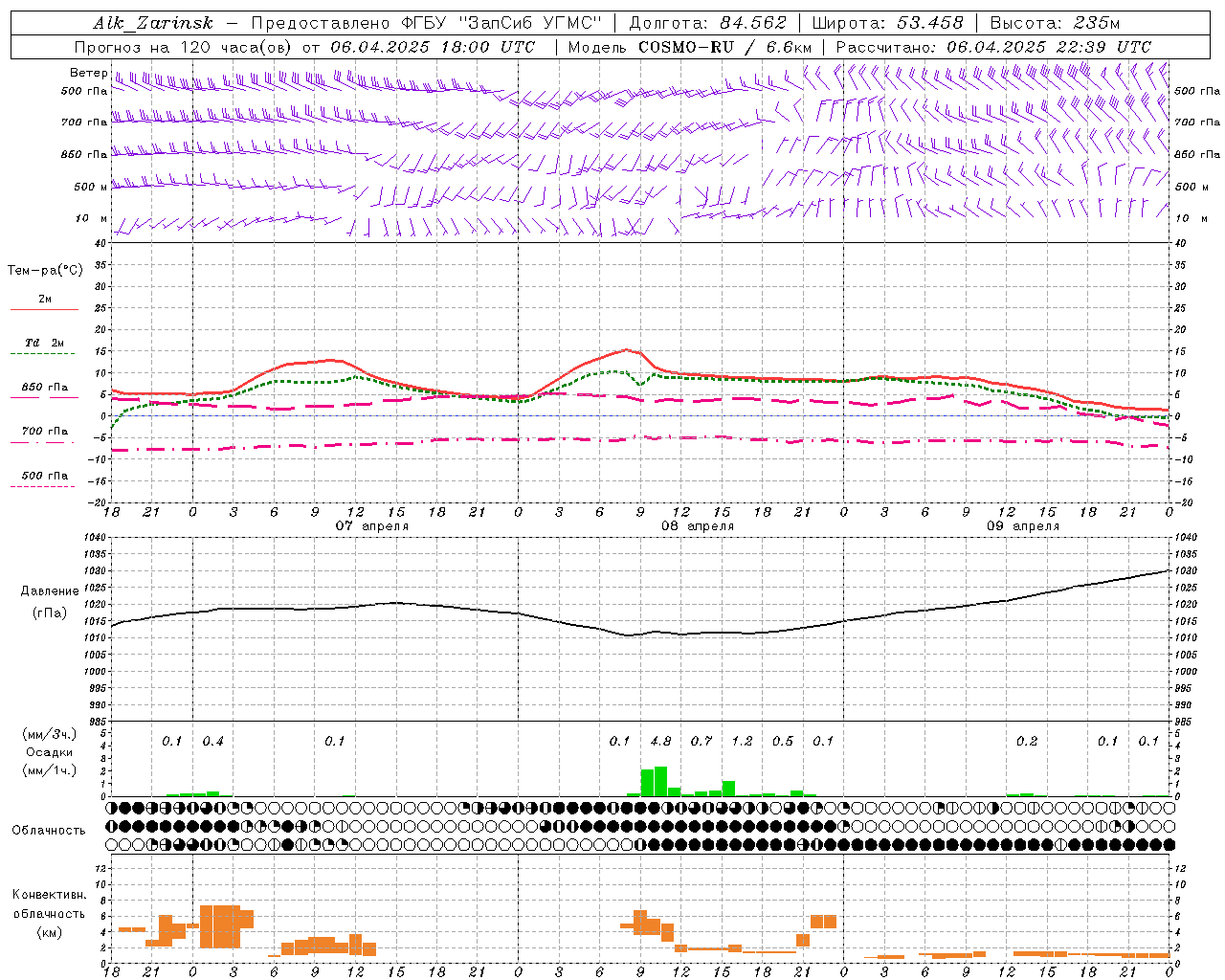This screenshot has width=1225, height=980.
Task: Click the Тем-ра(°C) axis label
Action: click(45, 271)
